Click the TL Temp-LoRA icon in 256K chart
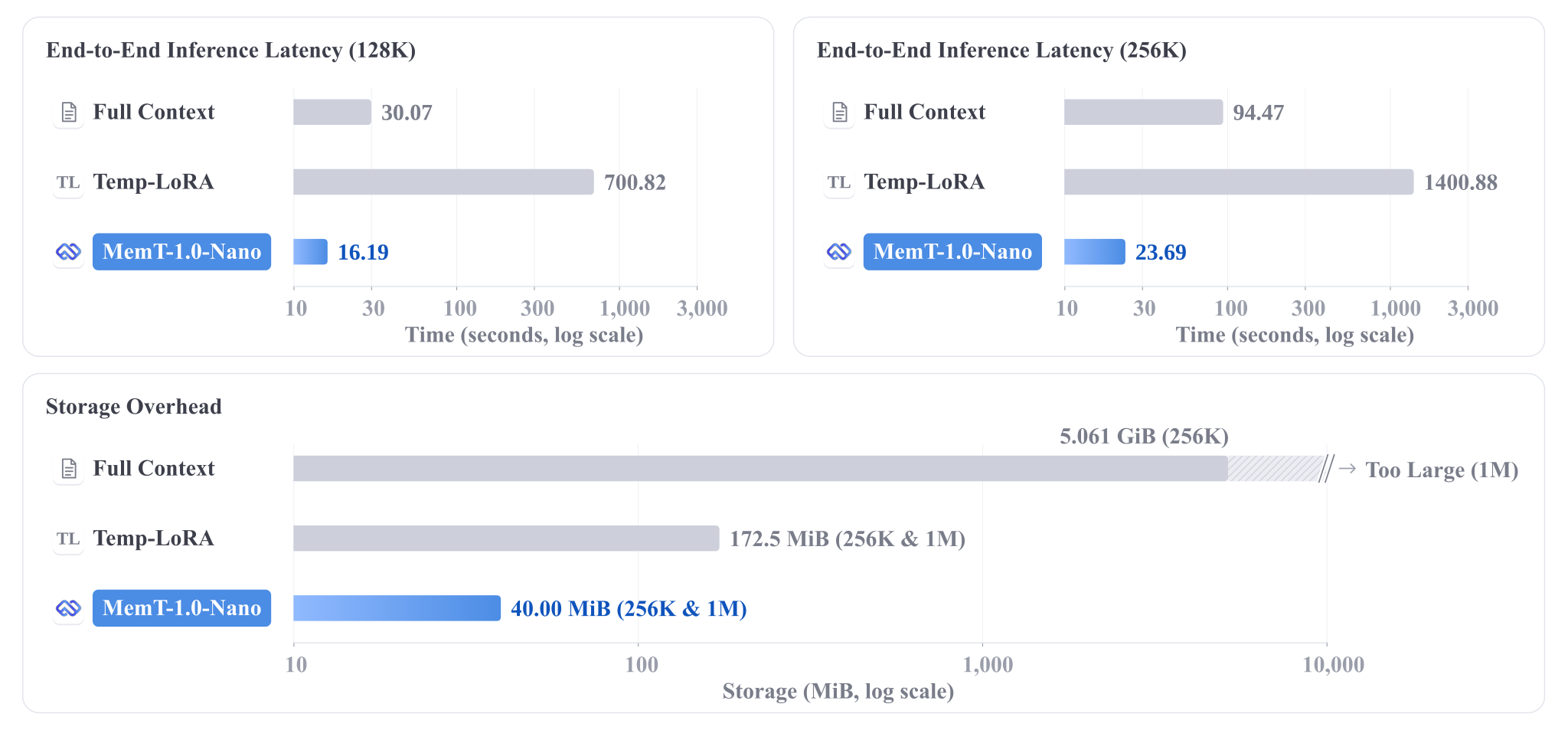The width and height of the screenshot is (1568, 730). [x=840, y=182]
